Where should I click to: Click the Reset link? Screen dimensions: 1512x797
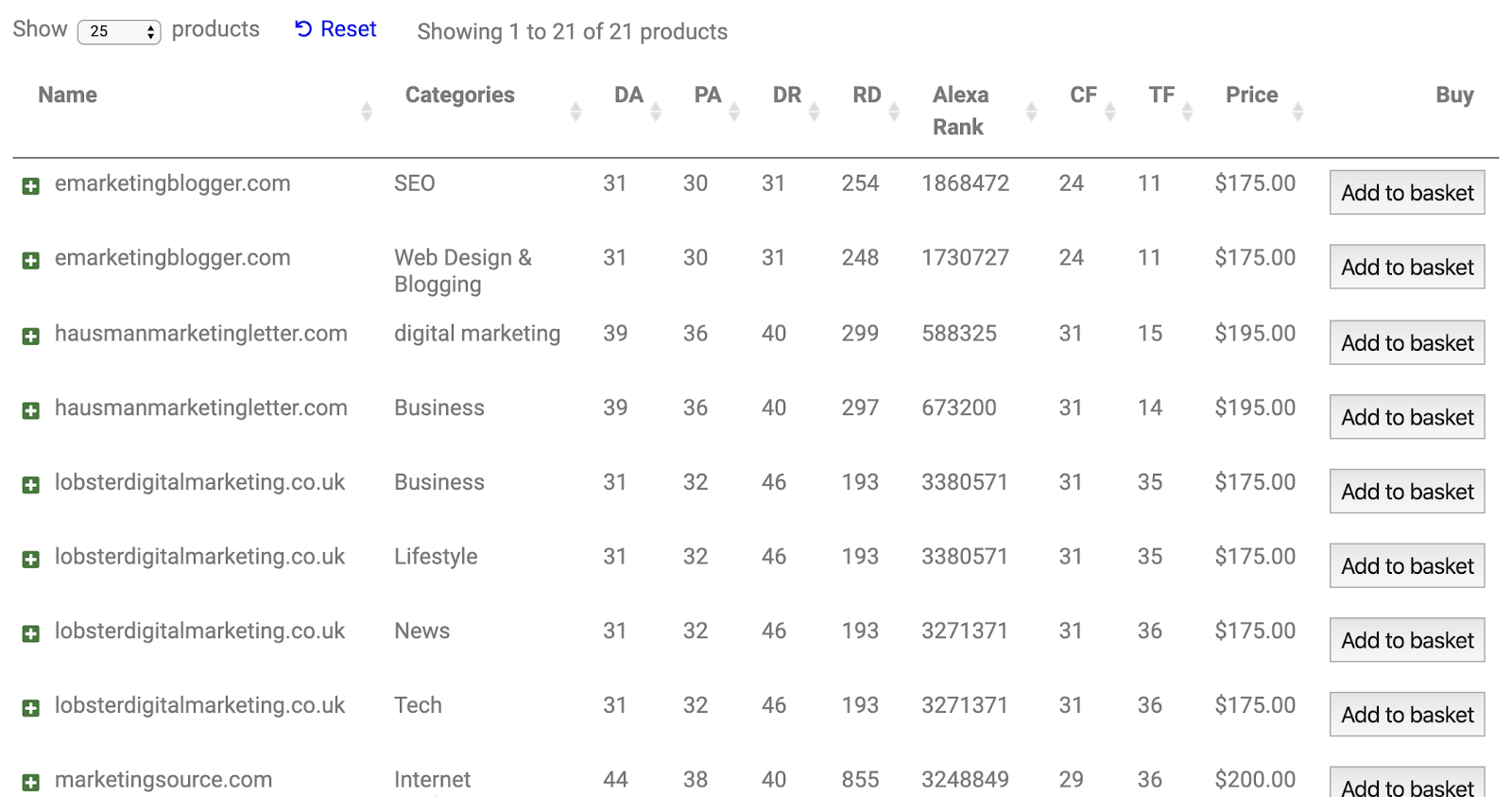(x=335, y=29)
